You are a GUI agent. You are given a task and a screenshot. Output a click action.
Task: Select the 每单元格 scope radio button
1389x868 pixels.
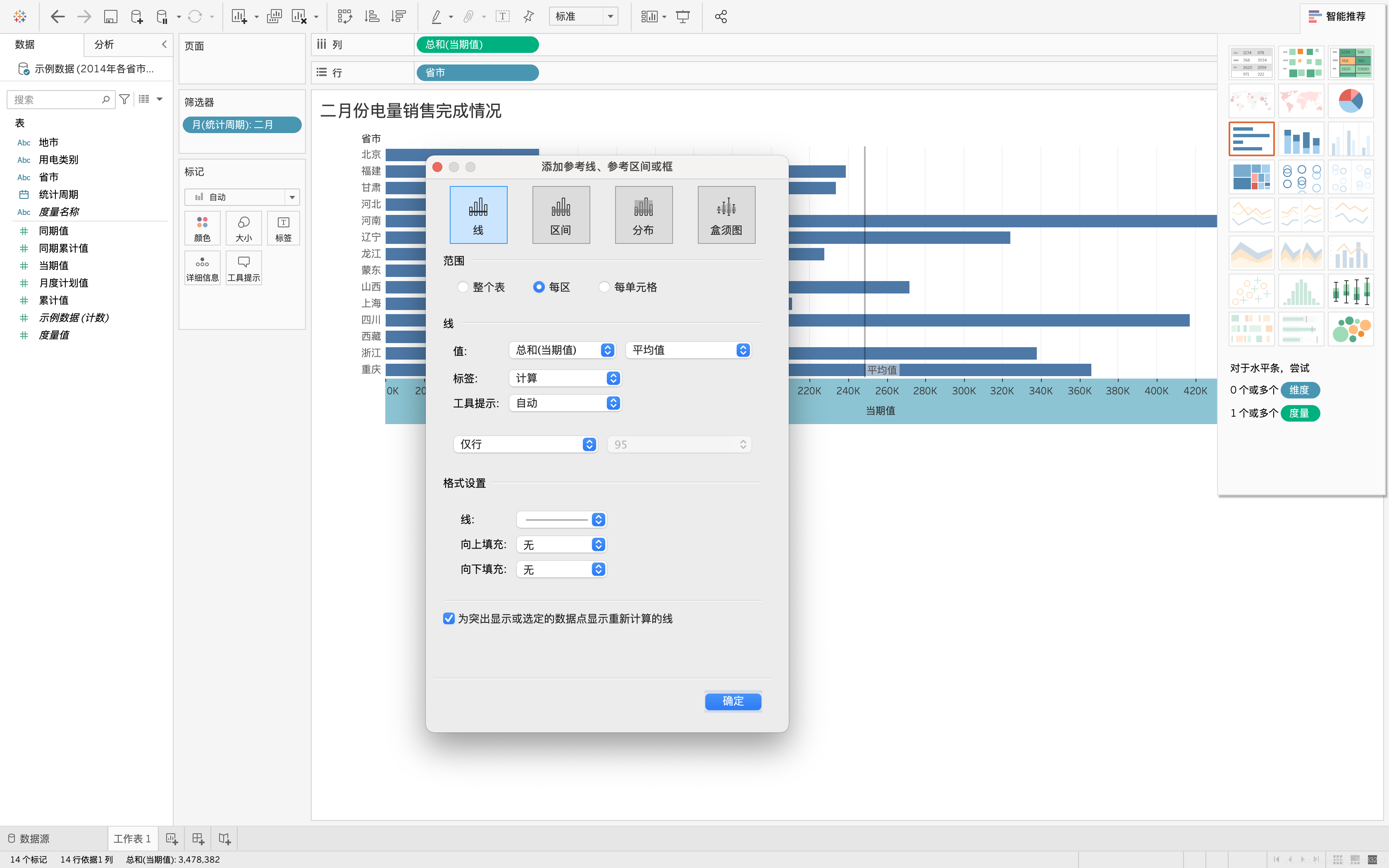(x=604, y=287)
